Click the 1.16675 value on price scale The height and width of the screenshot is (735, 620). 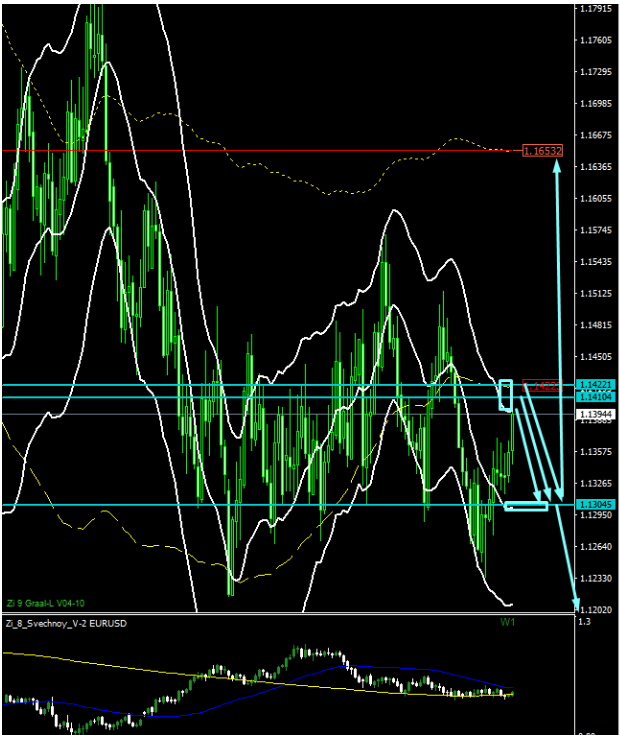596,135
